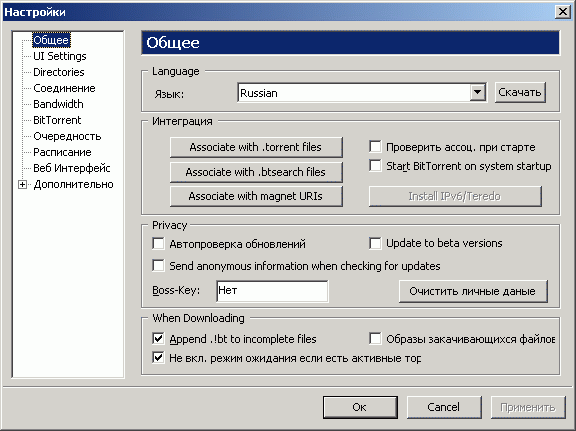Viewport: 576px width, 431px height.
Task: Open UI Settings in the tree
Action: point(60,56)
